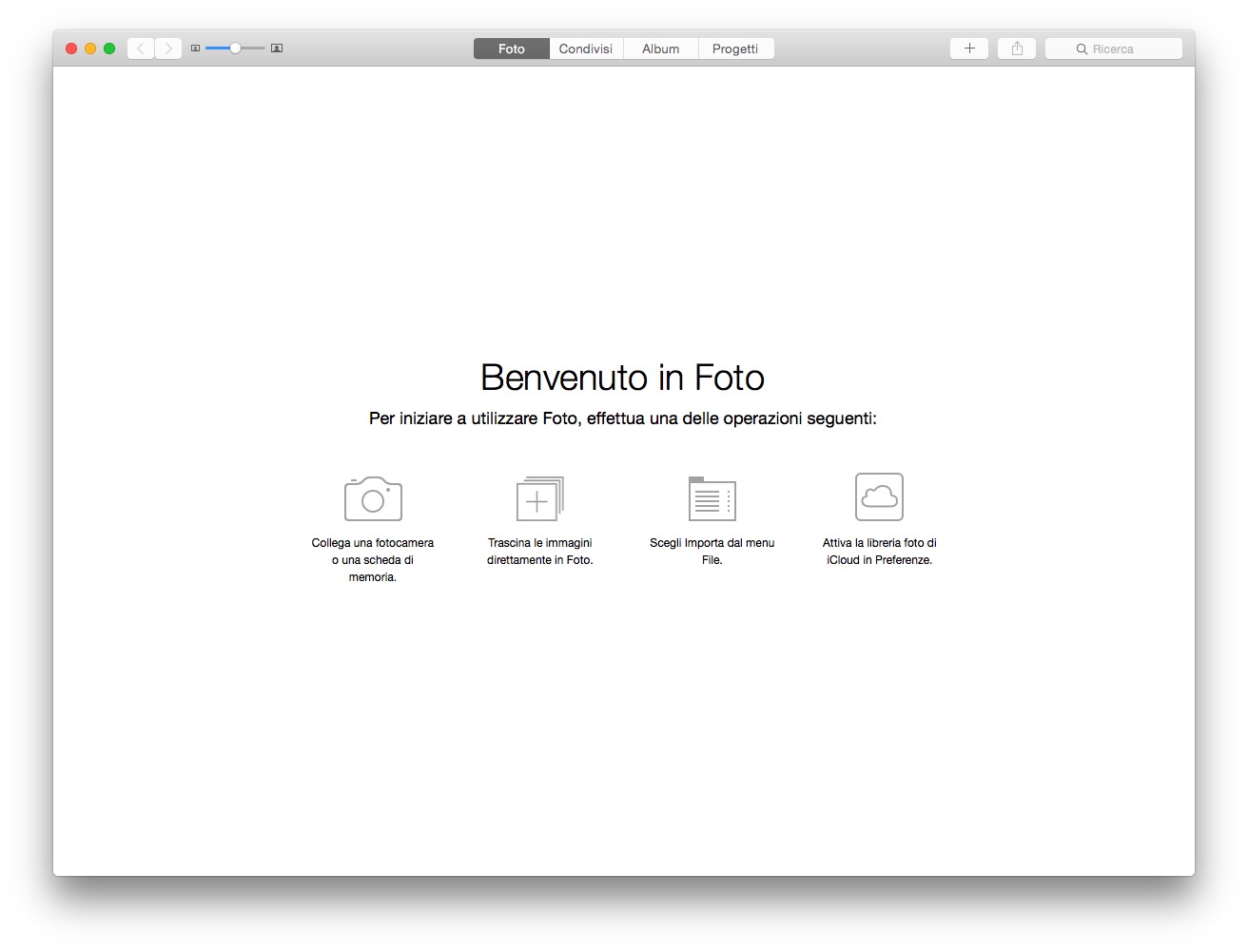1248x952 pixels.
Task: Switch to the Condivisi tab
Action: click(586, 49)
